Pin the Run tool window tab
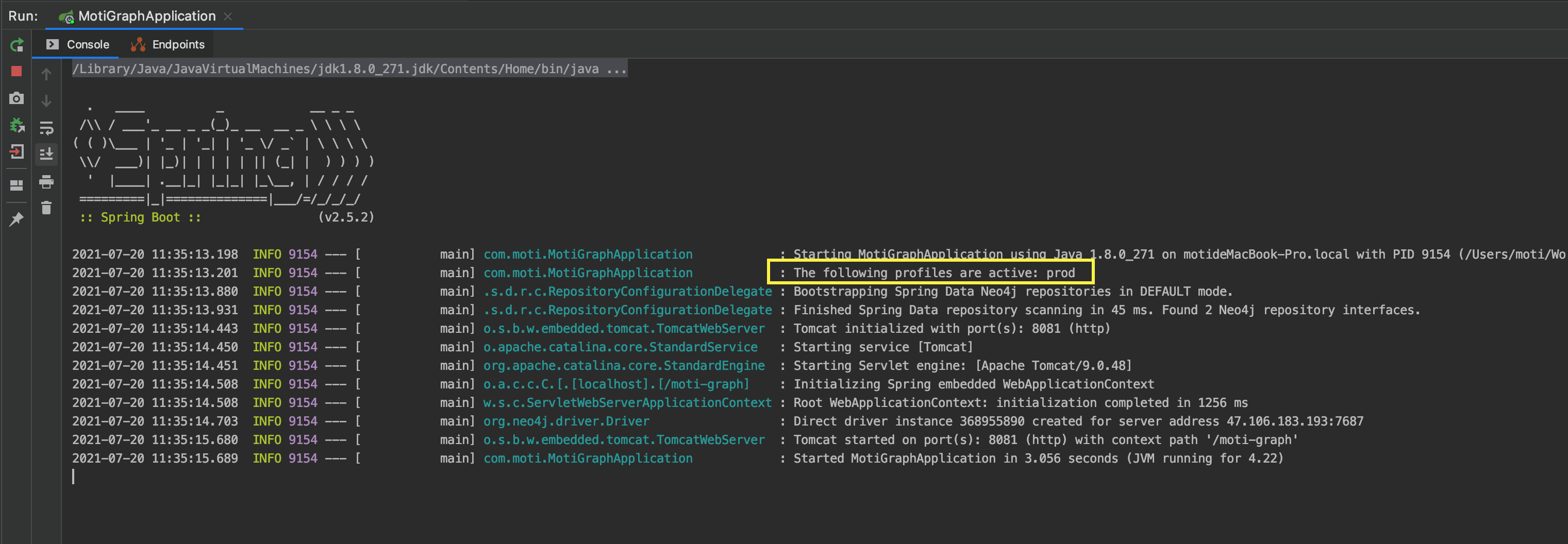This screenshot has width=1568, height=544. click(x=16, y=219)
